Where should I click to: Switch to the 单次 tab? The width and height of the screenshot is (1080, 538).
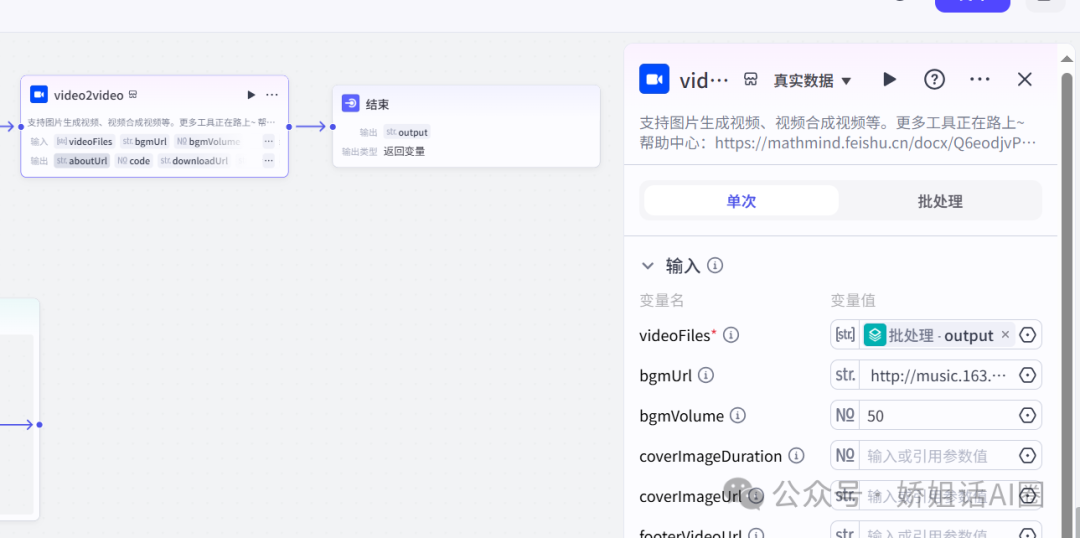741,200
